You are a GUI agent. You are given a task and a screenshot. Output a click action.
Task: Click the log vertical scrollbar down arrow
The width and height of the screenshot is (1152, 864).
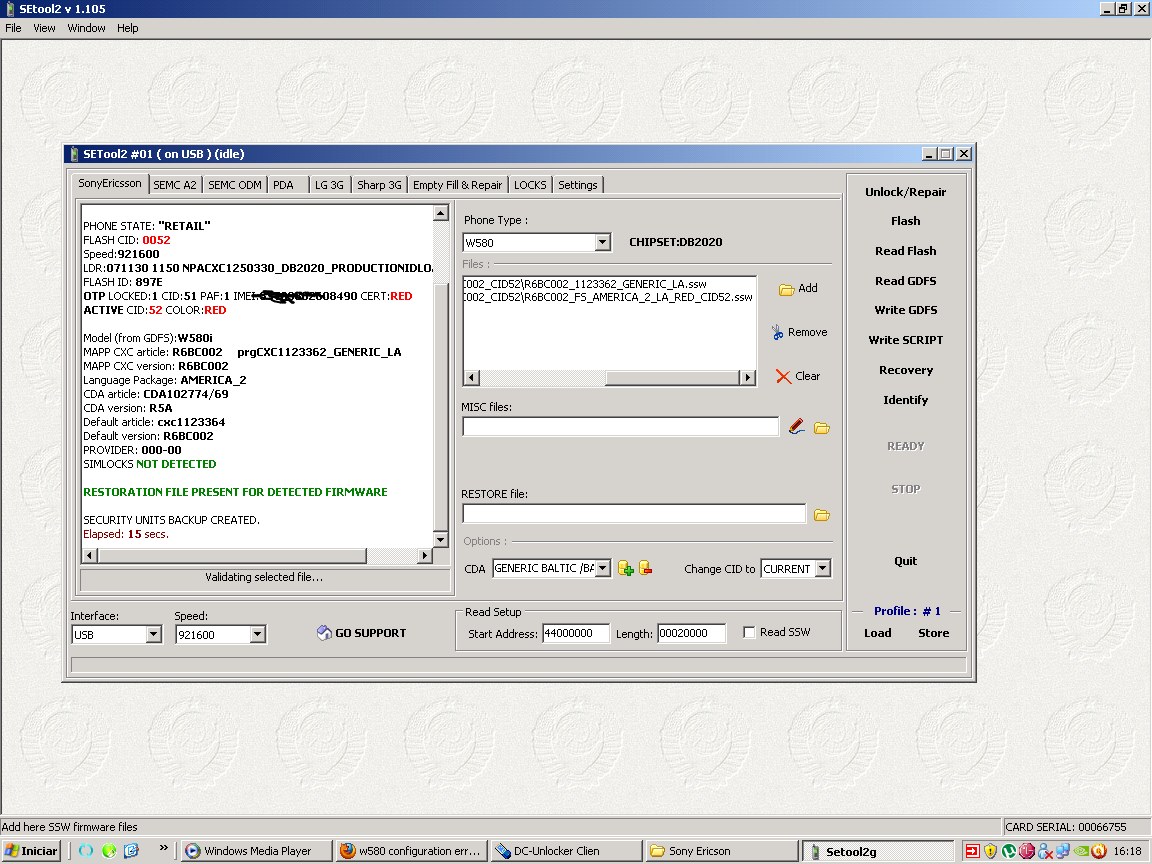441,540
